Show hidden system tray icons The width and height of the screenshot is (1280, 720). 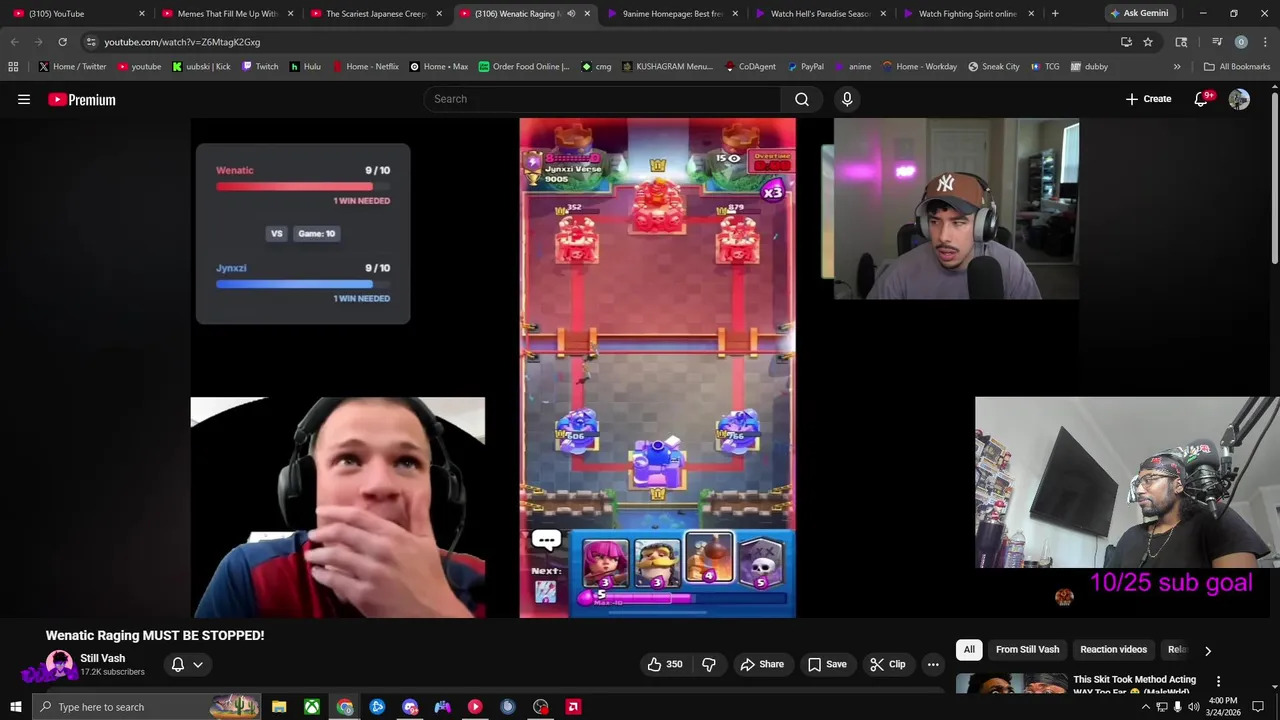coord(1146,707)
